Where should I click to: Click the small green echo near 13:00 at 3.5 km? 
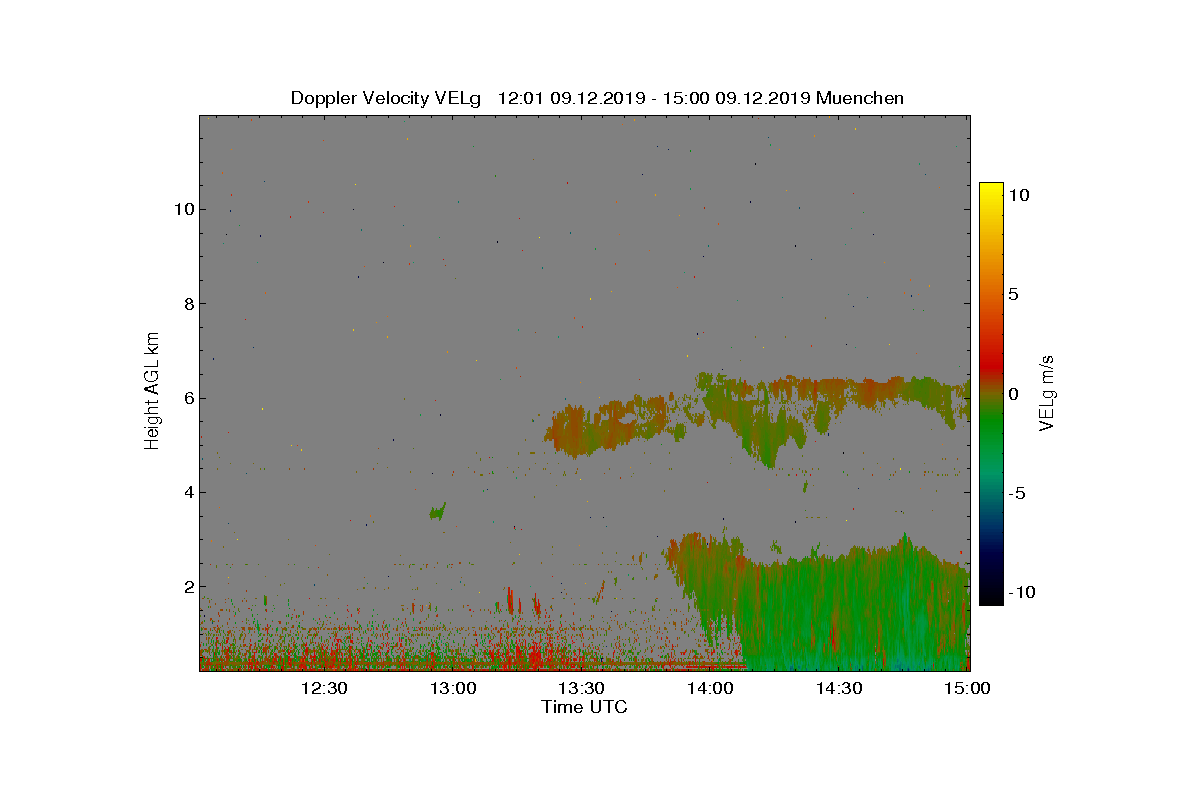(x=437, y=511)
